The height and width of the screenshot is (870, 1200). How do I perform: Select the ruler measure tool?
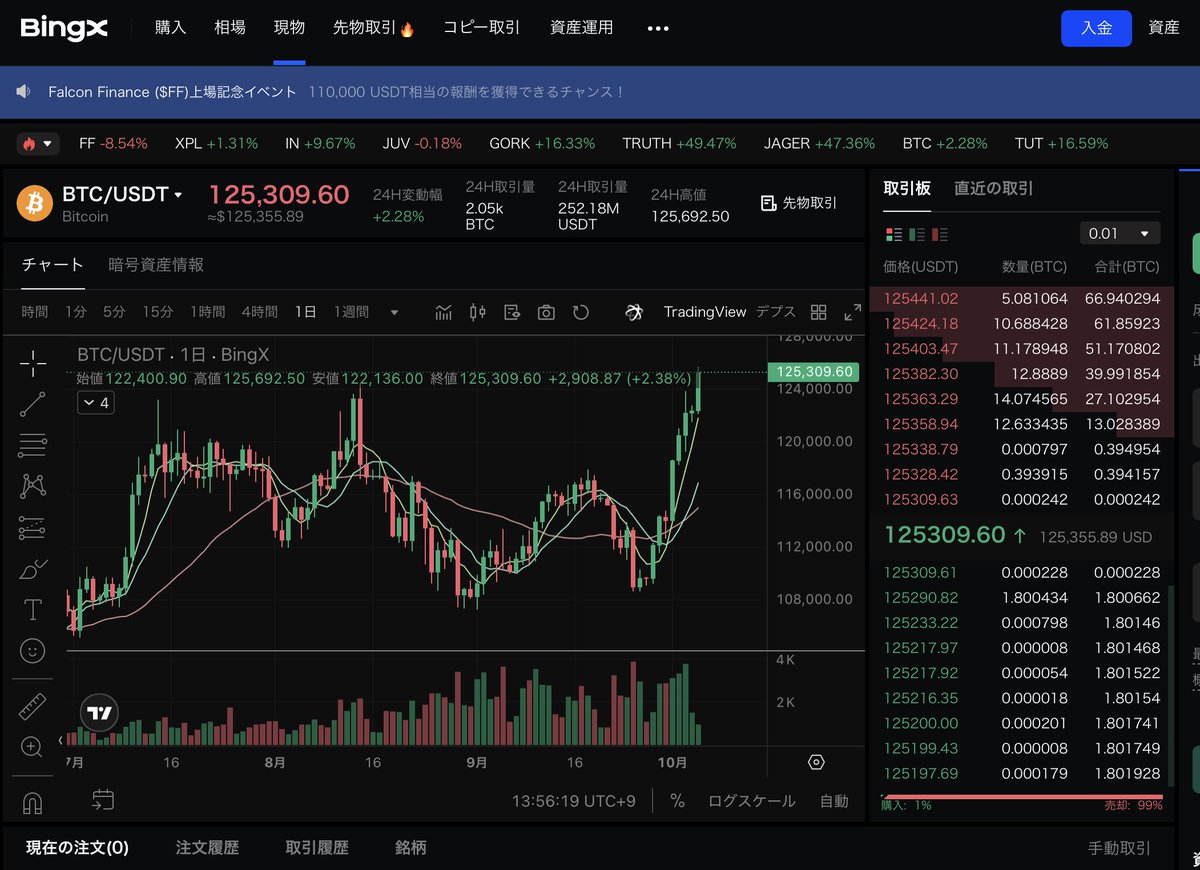click(33, 706)
